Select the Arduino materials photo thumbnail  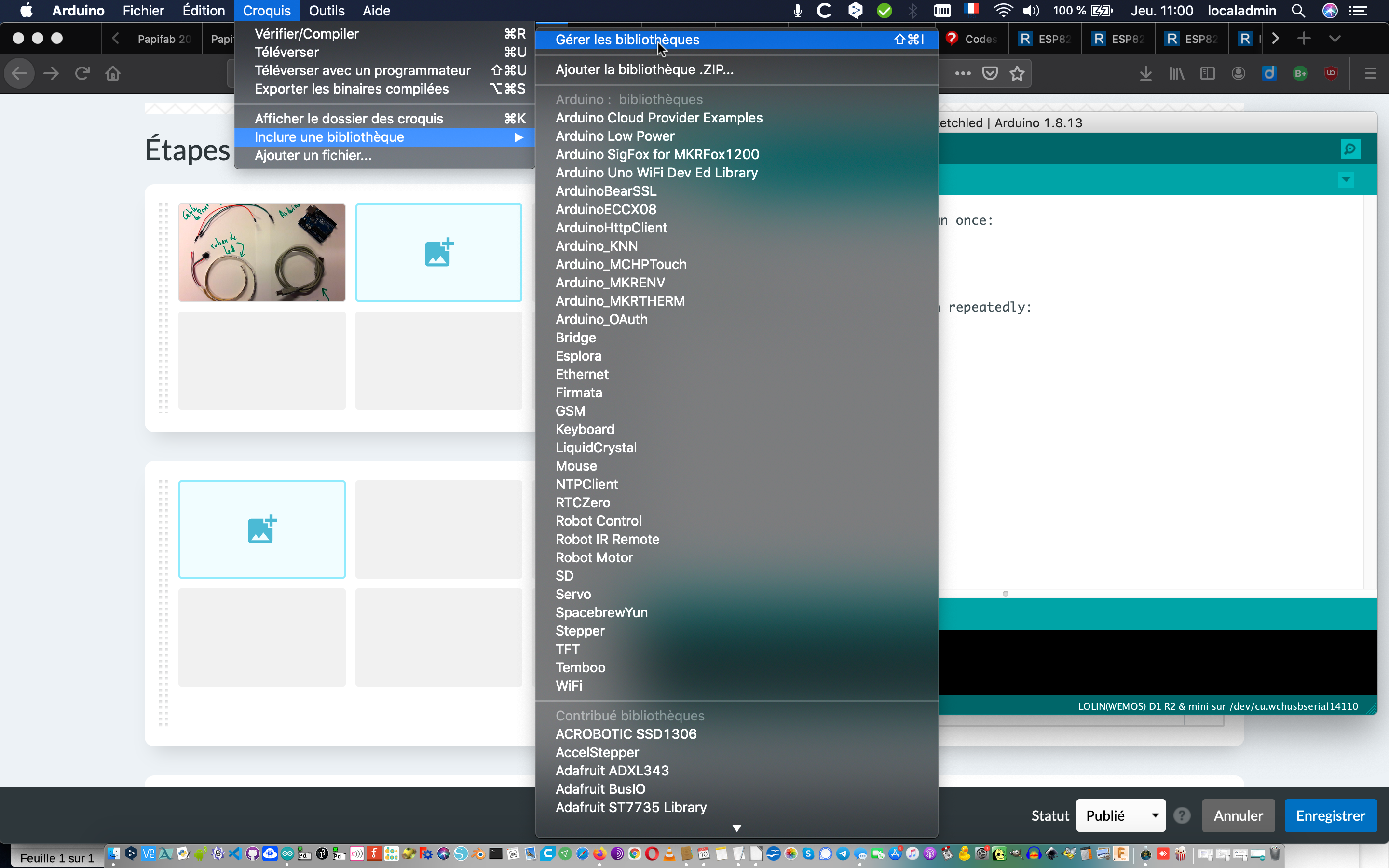point(262,253)
